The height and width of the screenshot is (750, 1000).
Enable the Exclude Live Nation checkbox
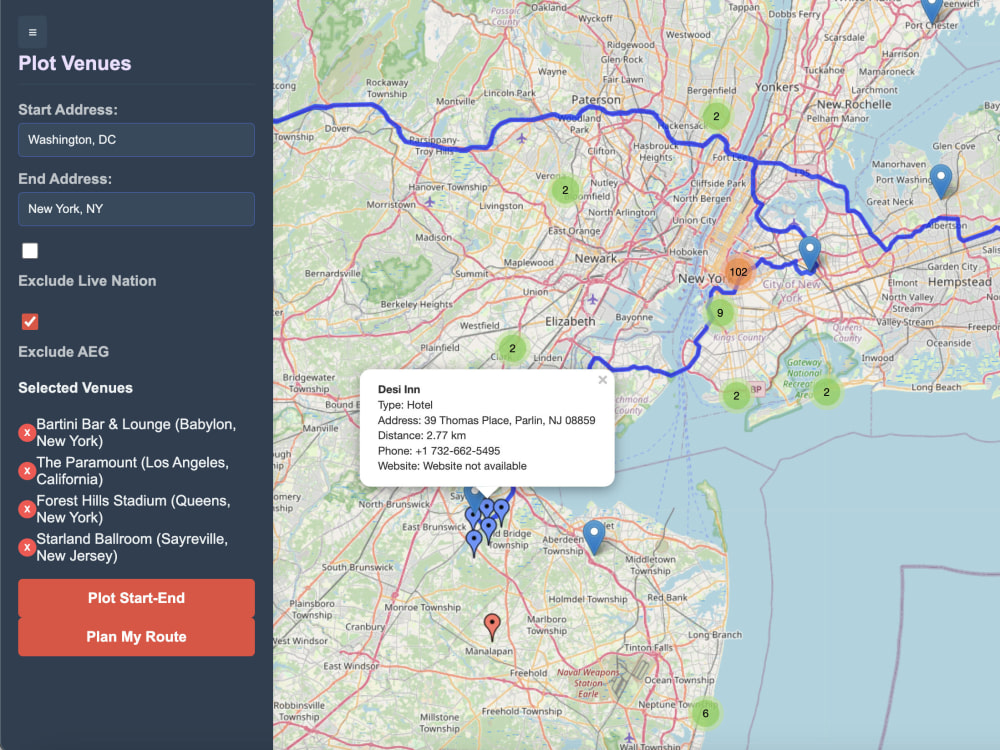[x=30, y=251]
